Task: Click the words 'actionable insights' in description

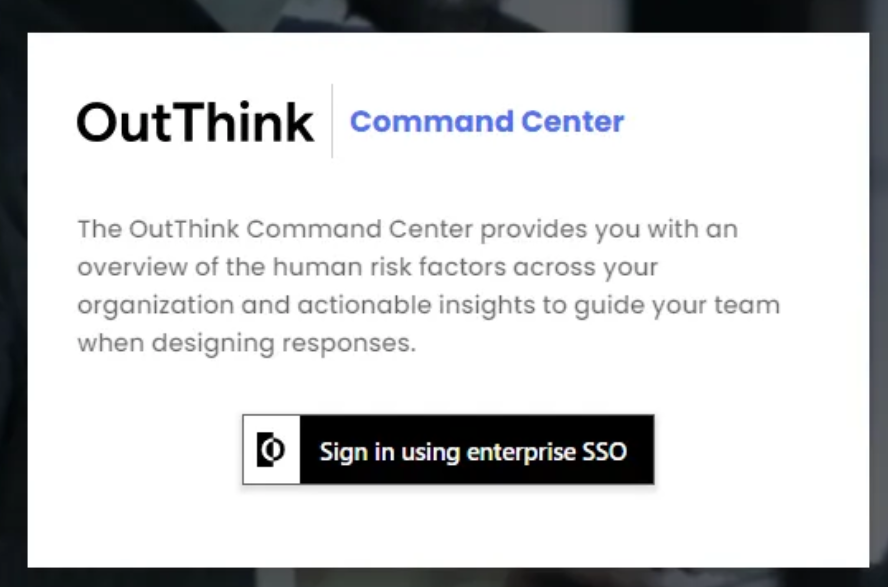Action: click(x=416, y=305)
